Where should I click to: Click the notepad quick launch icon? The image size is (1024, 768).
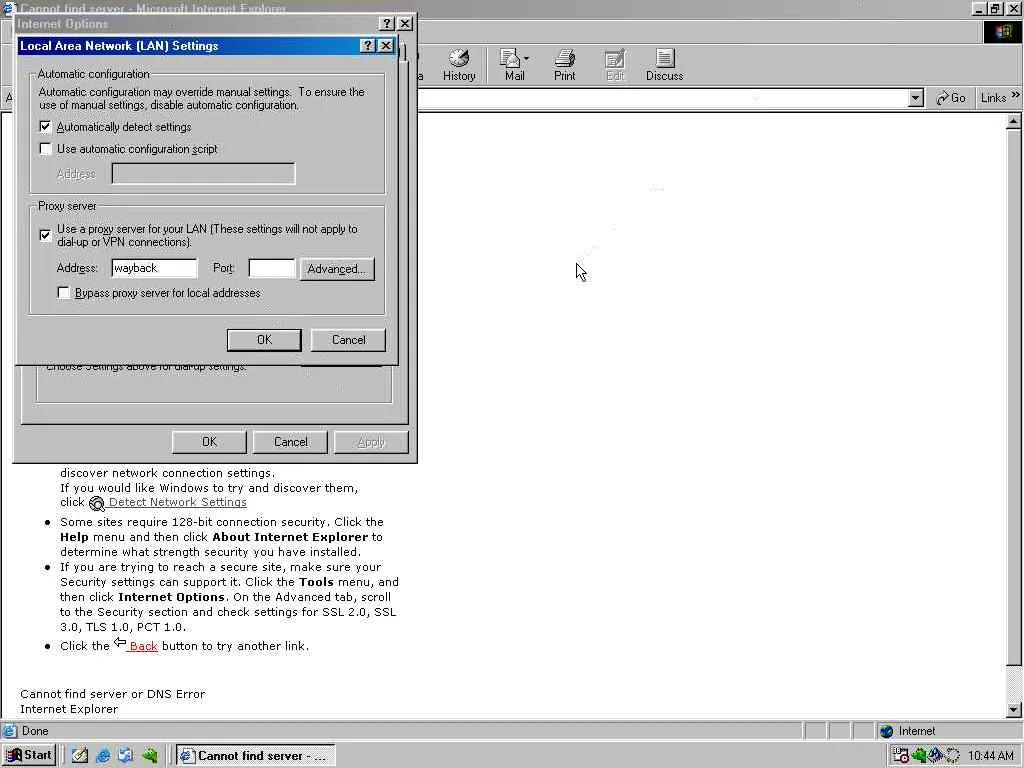[80, 756]
